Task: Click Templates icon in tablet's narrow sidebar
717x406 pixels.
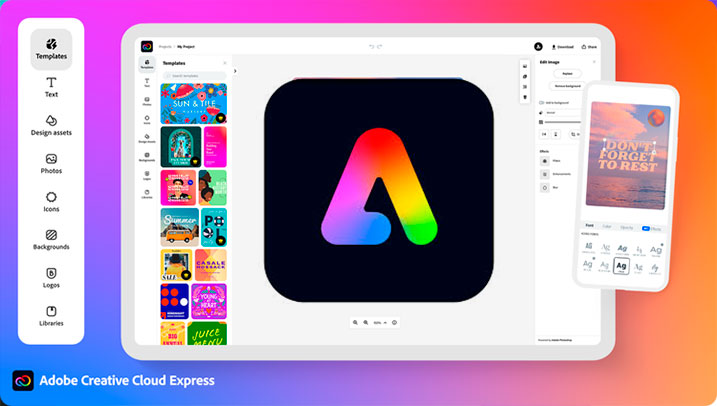Action: click(x=147, y=64)
